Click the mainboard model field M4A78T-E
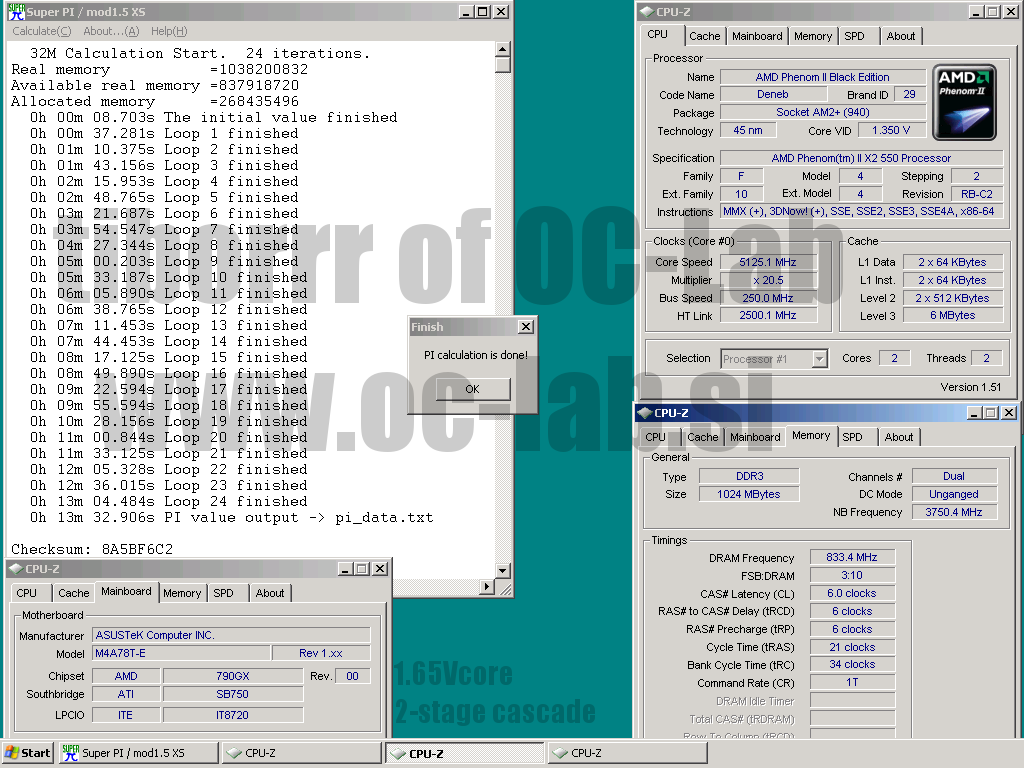This screenshot has height=768, width=1024. (181, 653)
